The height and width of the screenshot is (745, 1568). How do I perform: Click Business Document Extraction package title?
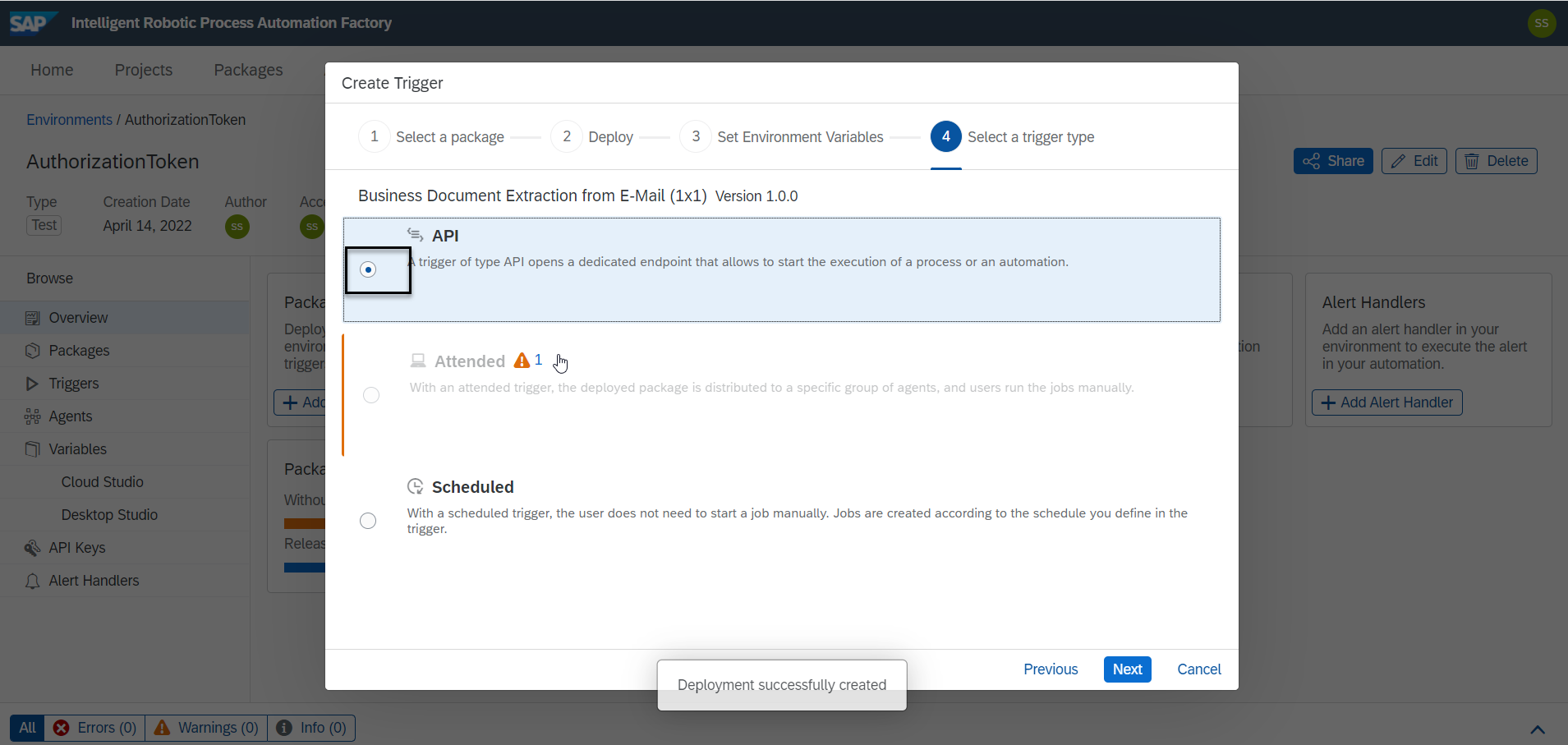click(532, 195)
